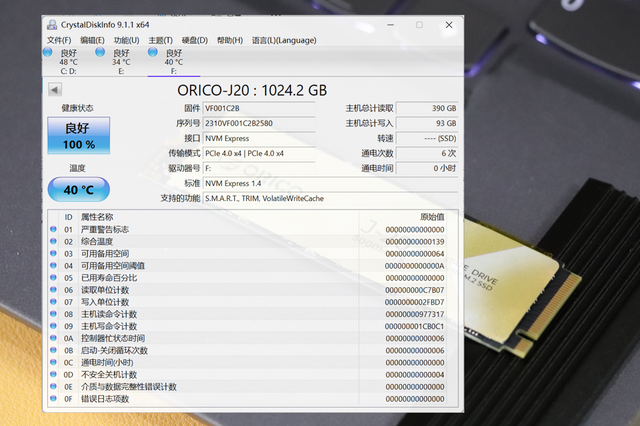Click status dot of attribute 08 主机读命令计数

tap(53, 314)
